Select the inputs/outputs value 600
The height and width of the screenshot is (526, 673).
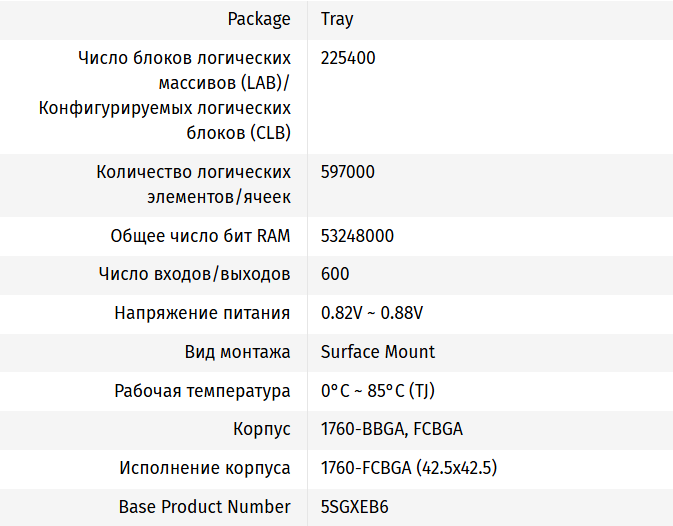click(x=335, y=274)
